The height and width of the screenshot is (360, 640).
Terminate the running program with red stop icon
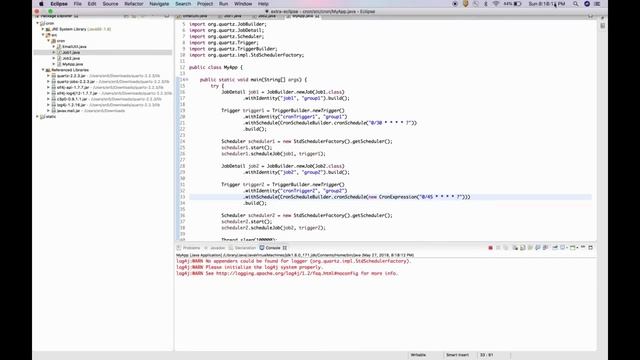491,248
